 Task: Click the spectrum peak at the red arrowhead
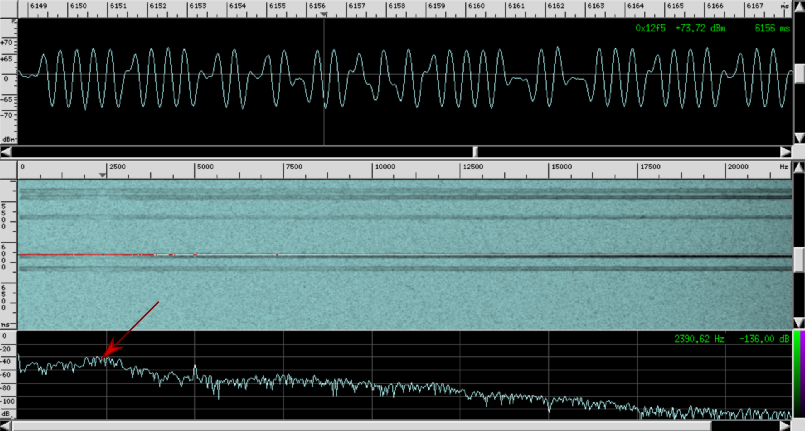102,355
